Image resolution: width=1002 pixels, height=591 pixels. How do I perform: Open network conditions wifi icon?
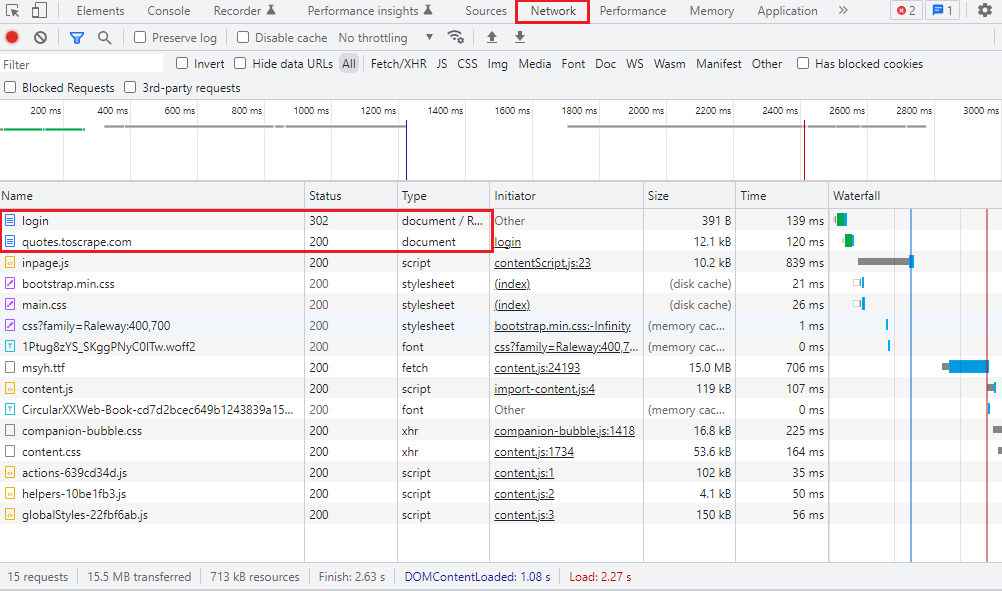tap(456, 38)
